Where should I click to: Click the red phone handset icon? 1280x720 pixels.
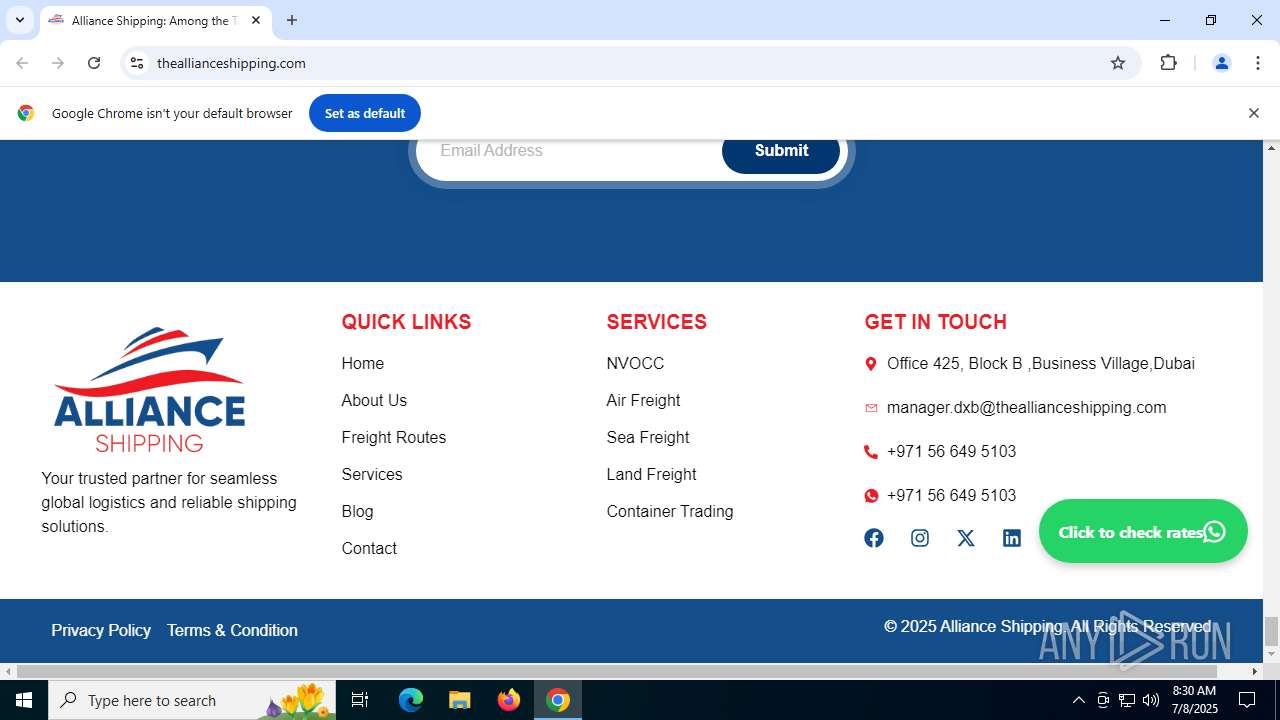click(871, 452)
